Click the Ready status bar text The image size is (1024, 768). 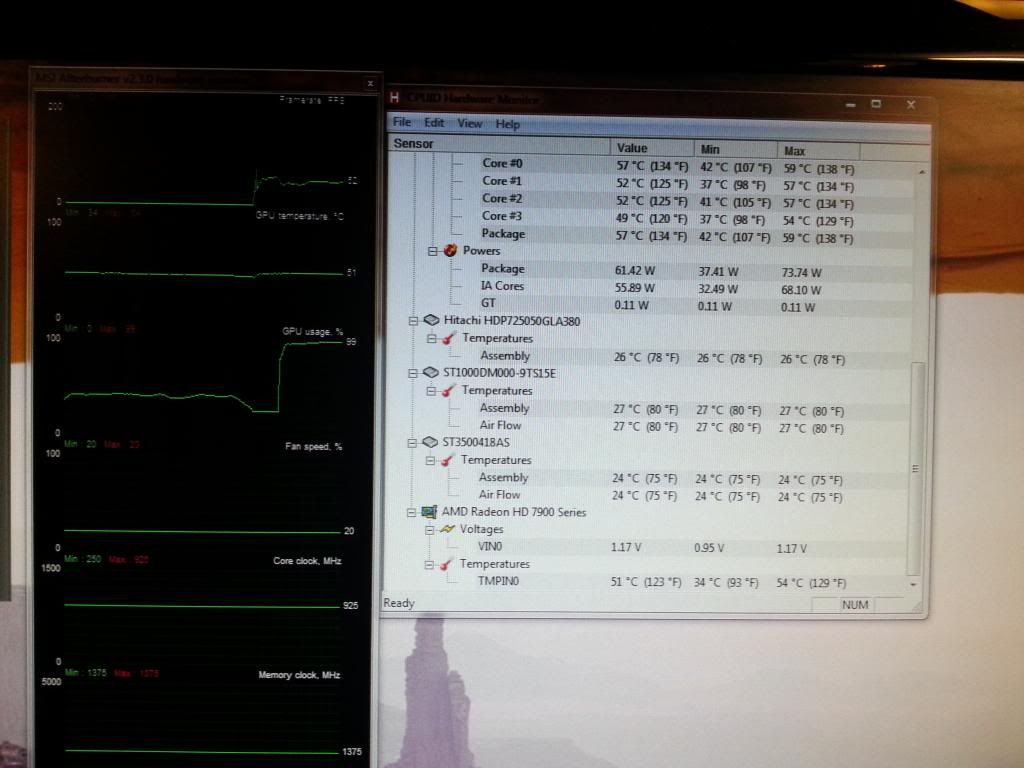pos(399,603)
